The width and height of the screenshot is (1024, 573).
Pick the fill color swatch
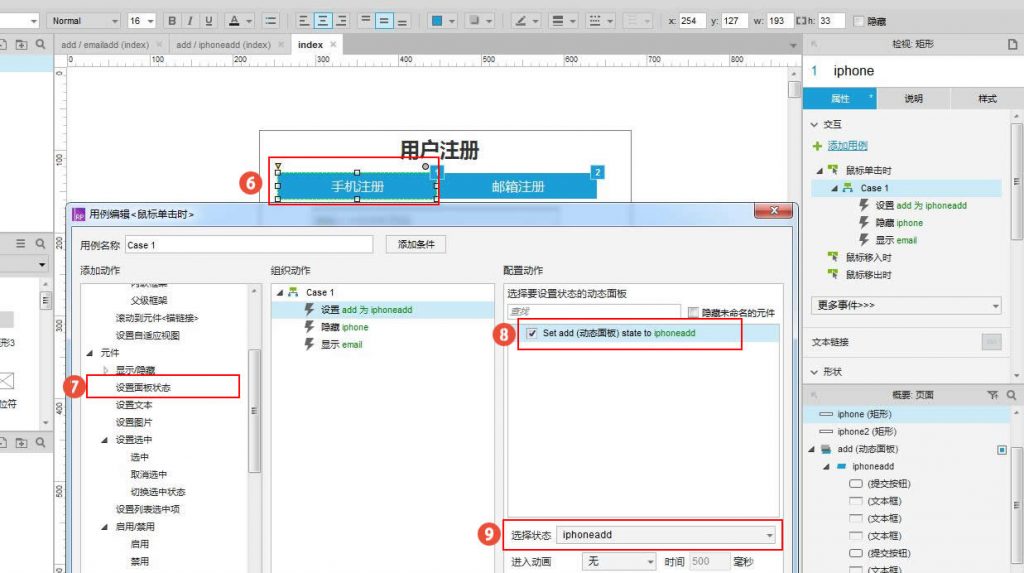pos(437,21)
